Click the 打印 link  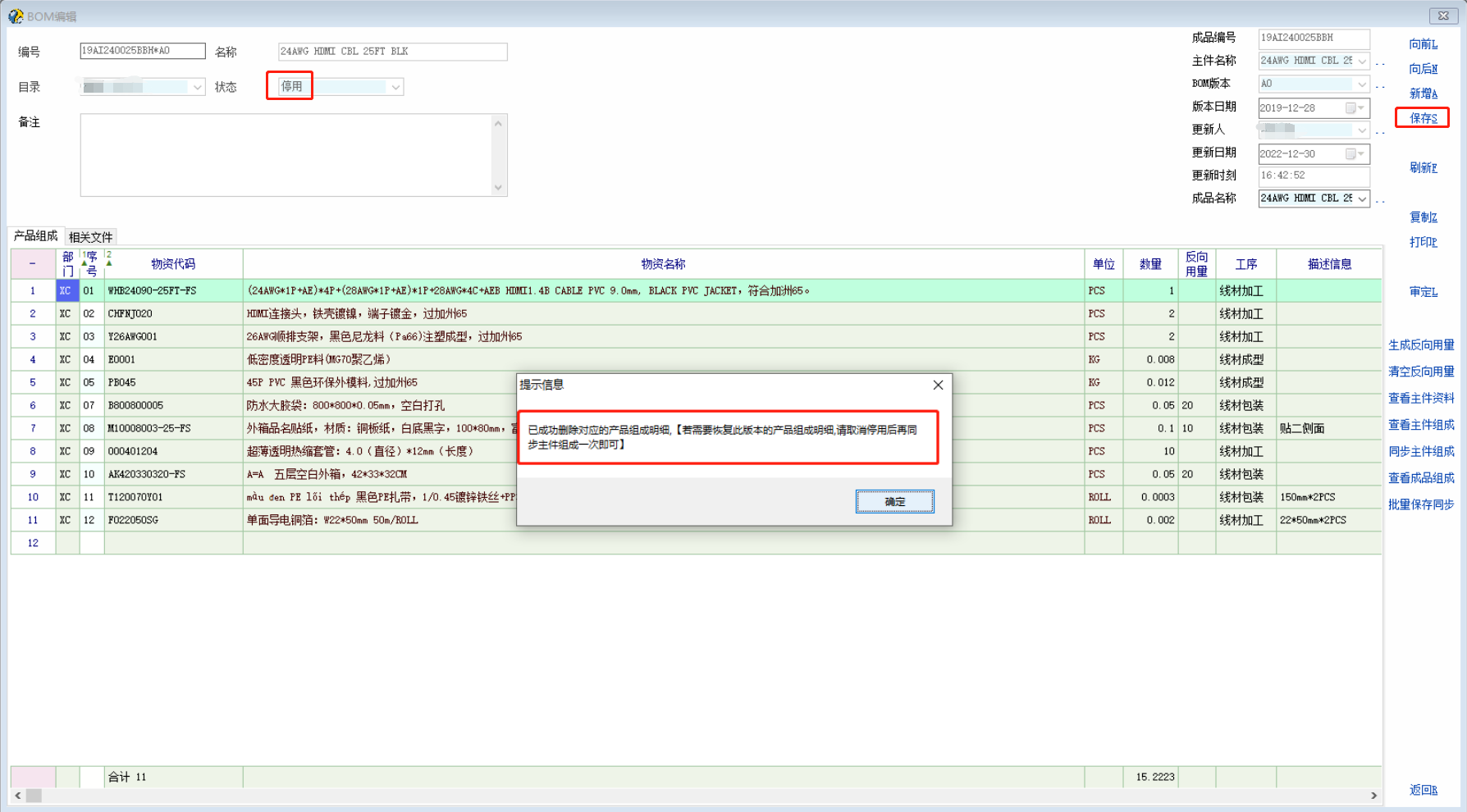(1423, 242)
